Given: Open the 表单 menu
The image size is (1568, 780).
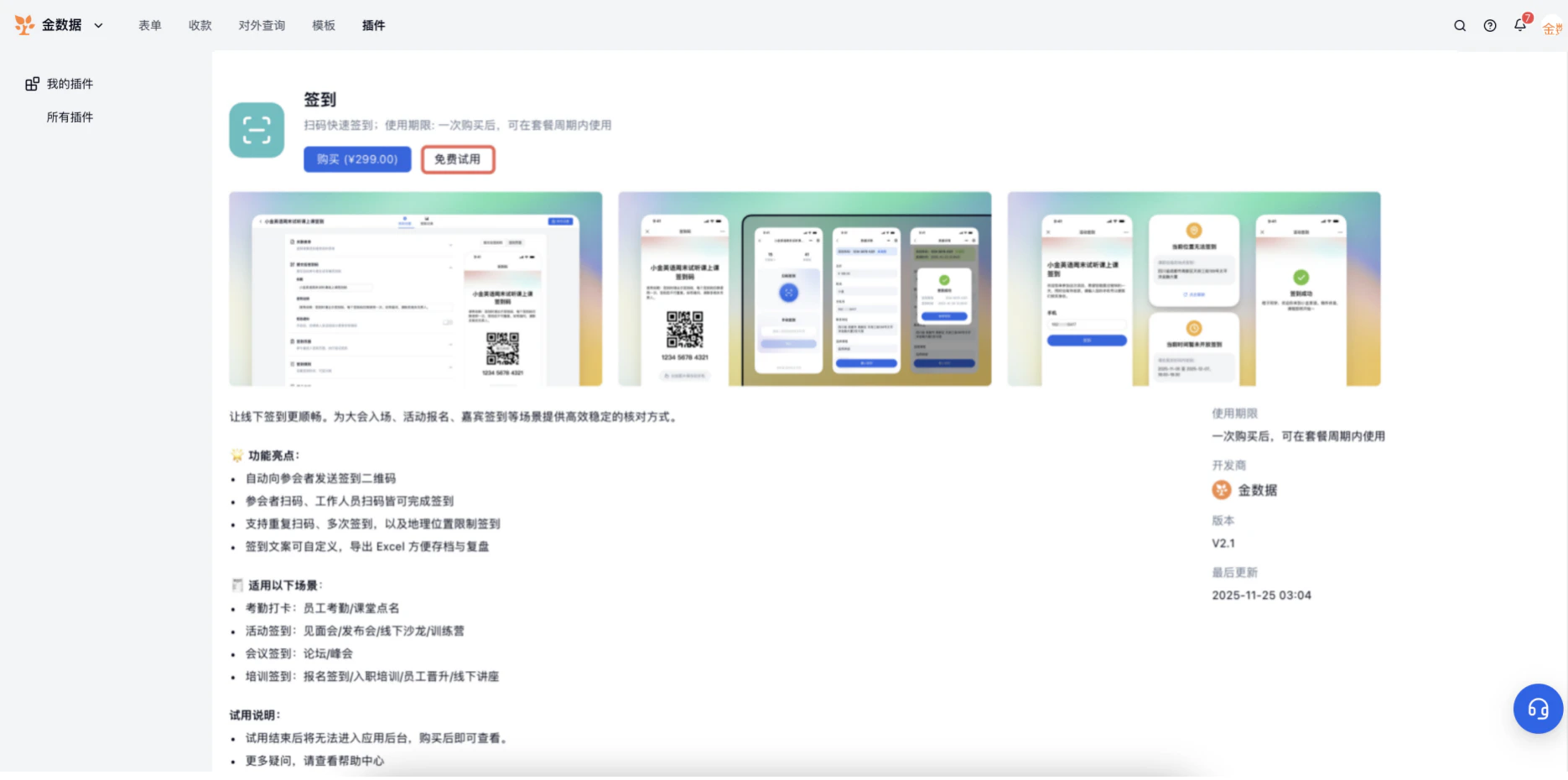Looking at the screenshot, I should click(x=150, y=25).
